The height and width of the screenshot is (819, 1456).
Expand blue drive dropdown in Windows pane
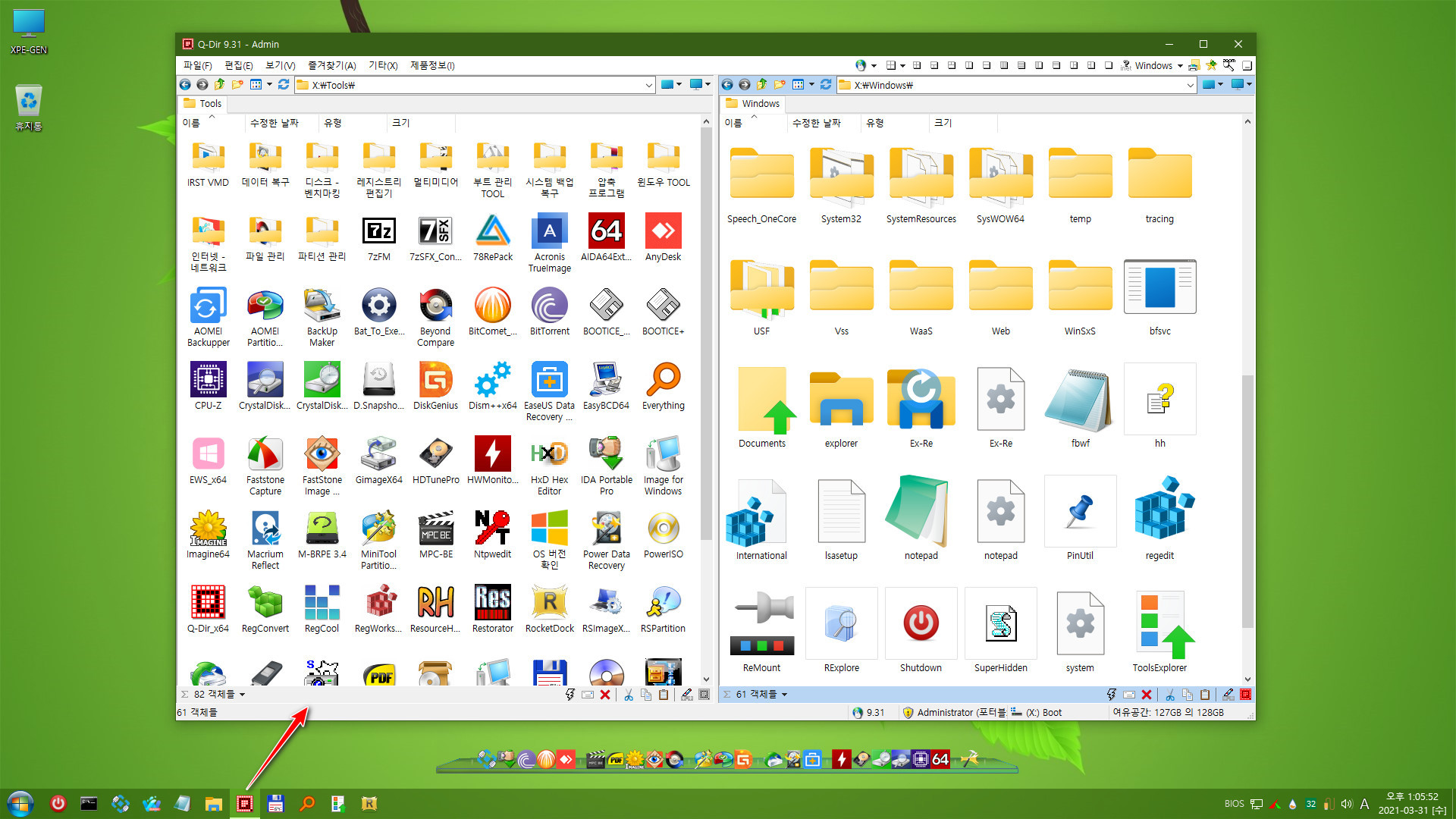pos(1220,85)
